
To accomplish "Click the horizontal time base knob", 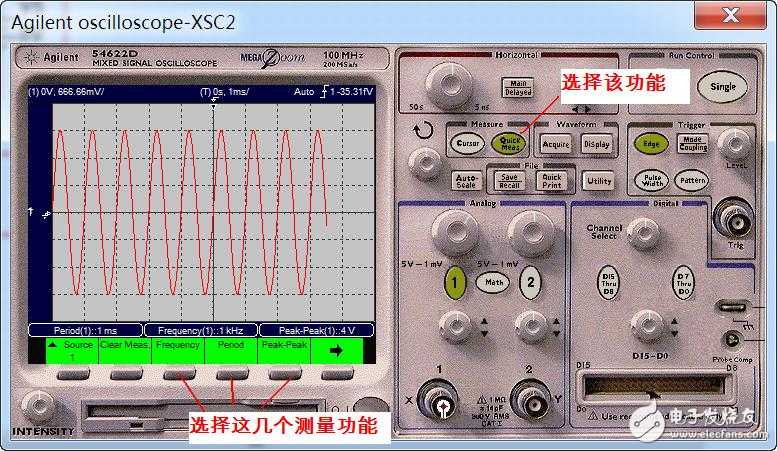I will click(x=449, y=85).
